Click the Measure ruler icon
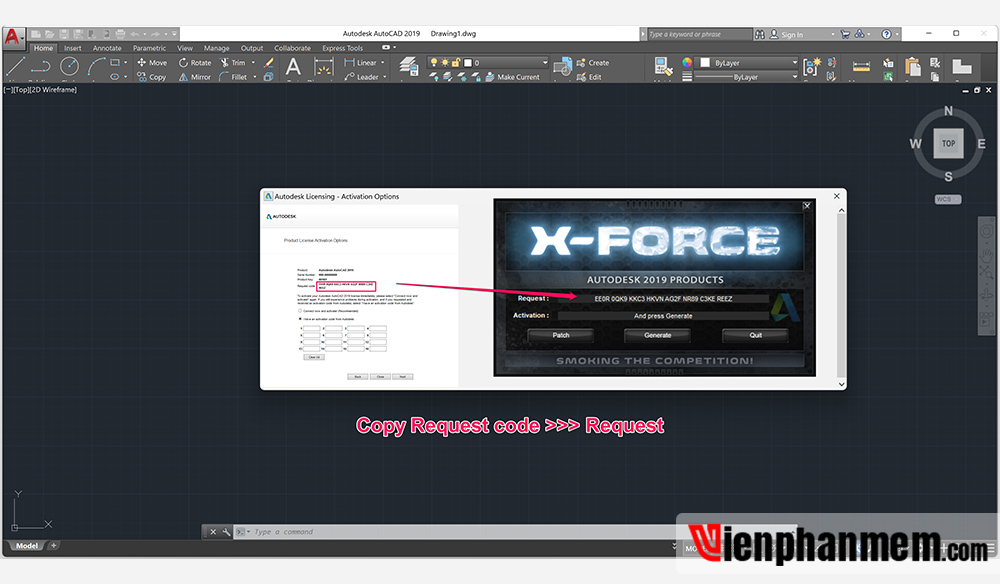This screenshot has width=1000, height=584. [861, 66]
